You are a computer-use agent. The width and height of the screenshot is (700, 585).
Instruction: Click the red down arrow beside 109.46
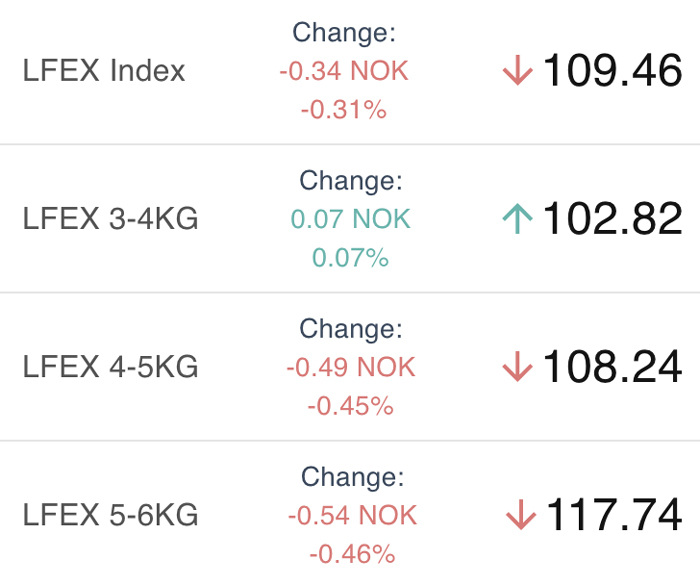517,70
